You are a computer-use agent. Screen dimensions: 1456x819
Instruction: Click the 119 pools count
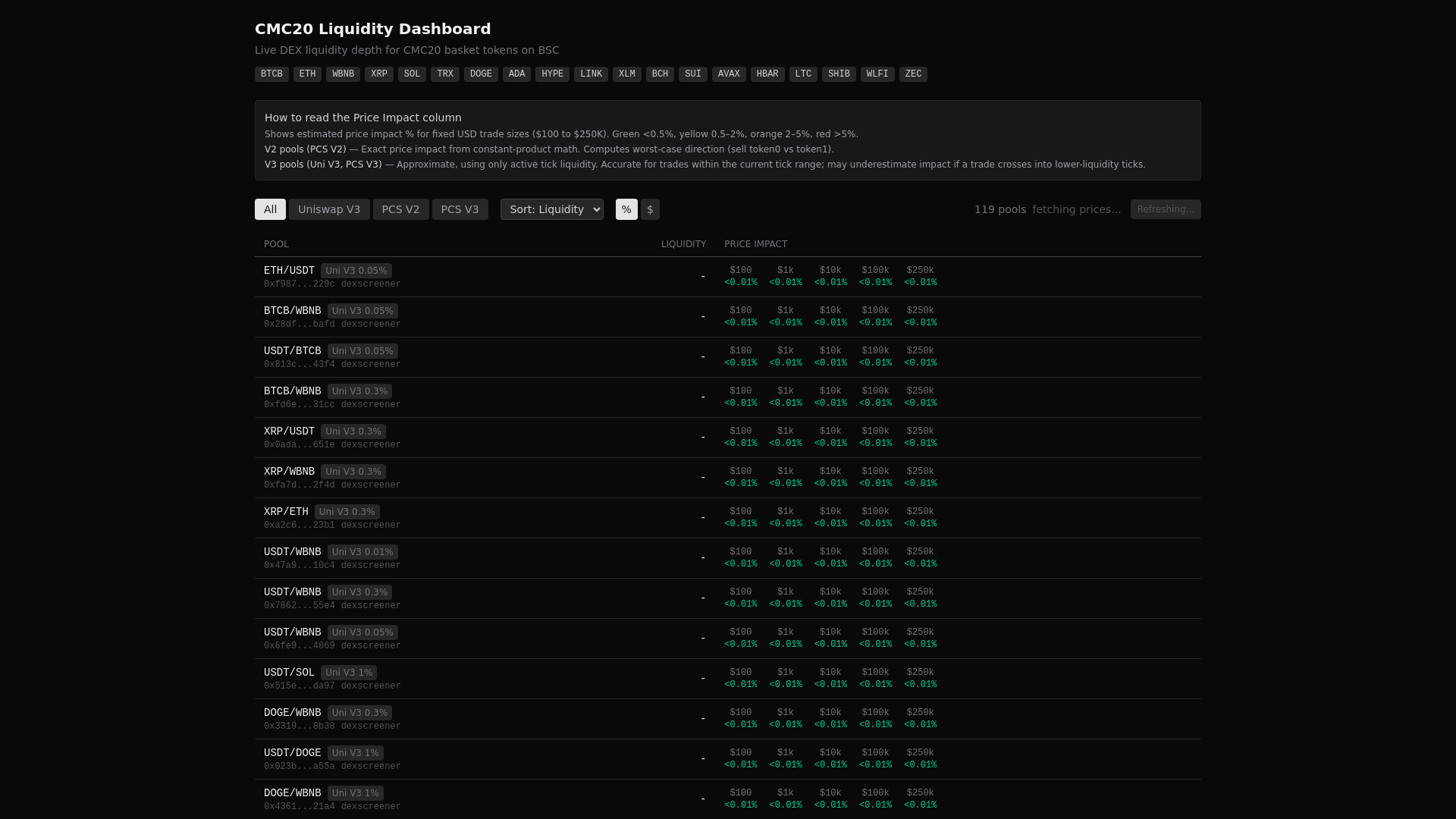[x=1000, y=209]
